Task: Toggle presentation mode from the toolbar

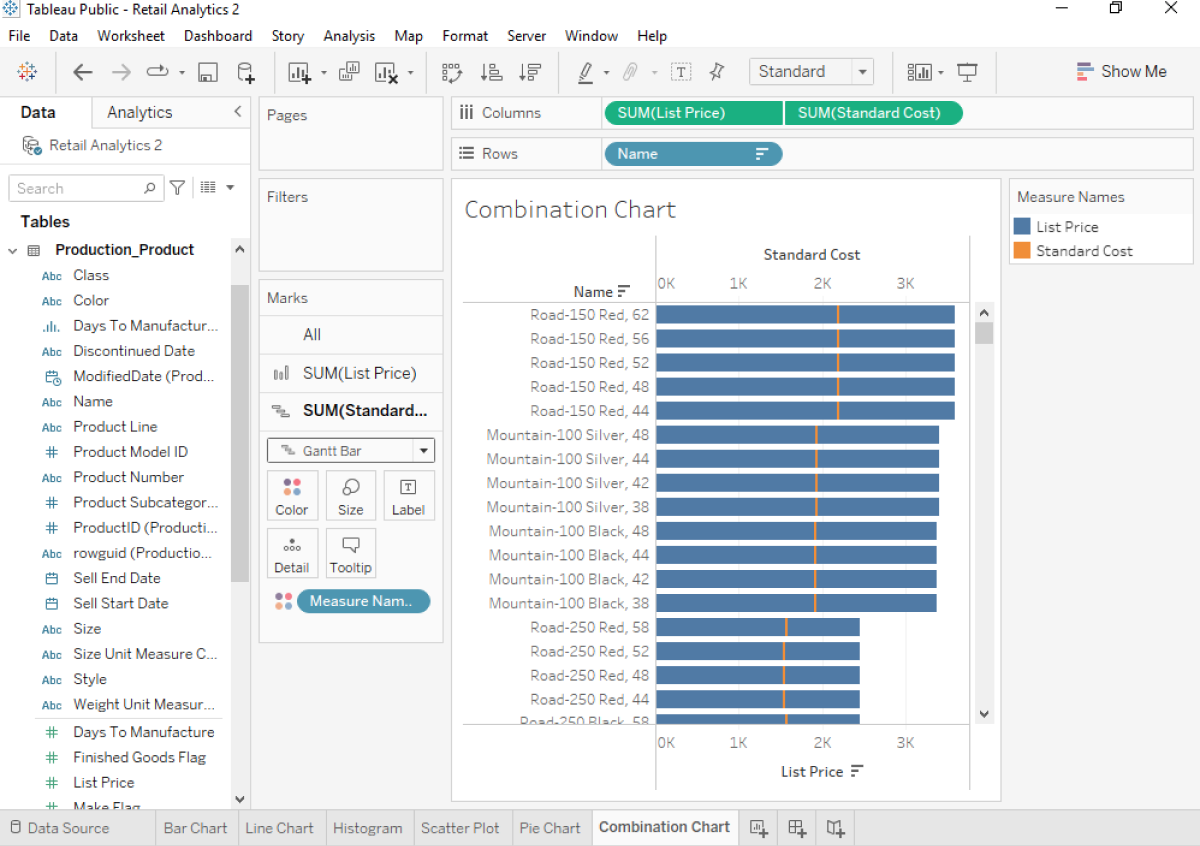Action: (966, 72)
